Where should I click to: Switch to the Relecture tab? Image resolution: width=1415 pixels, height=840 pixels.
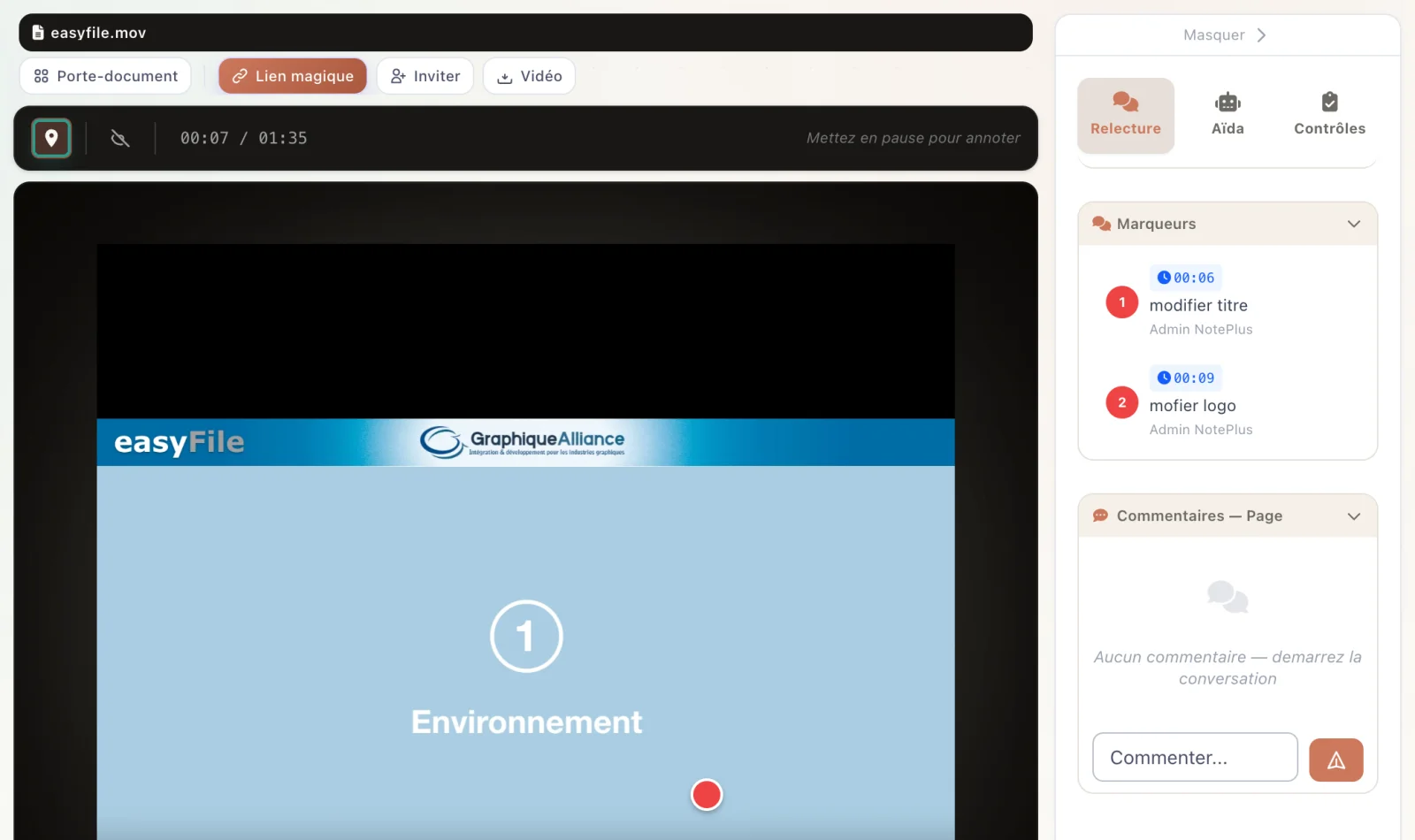click(1126, 116)
